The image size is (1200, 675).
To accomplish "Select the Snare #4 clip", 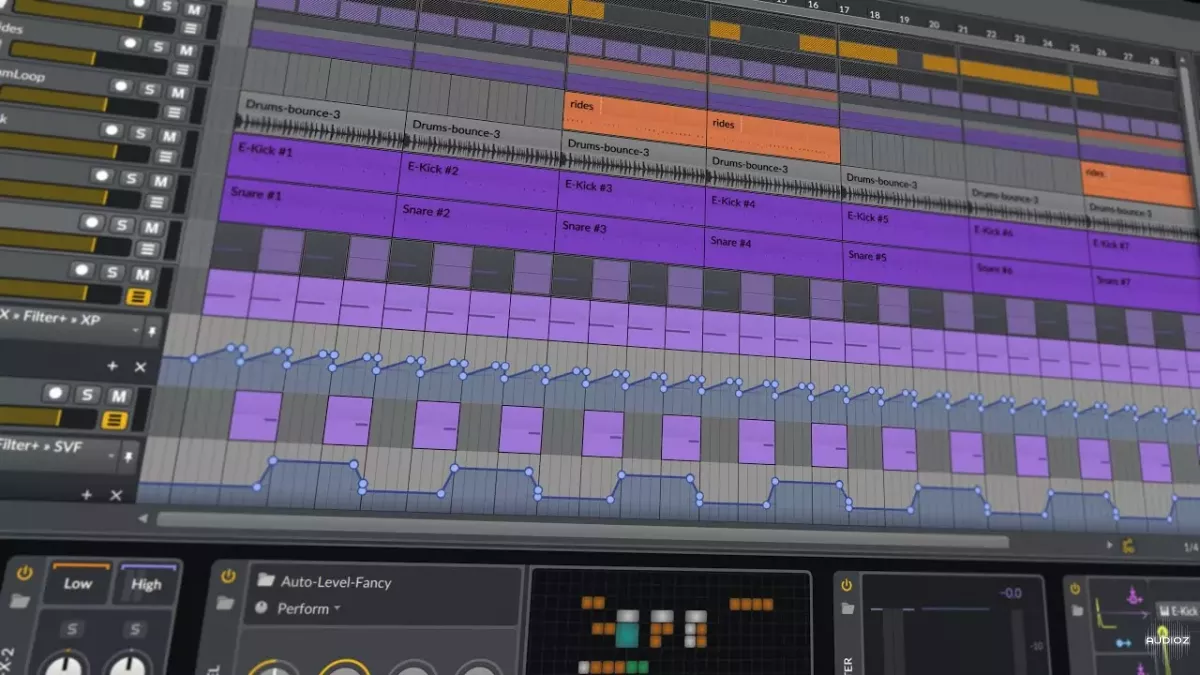I will pyautogui.click(x=773, y=252).
